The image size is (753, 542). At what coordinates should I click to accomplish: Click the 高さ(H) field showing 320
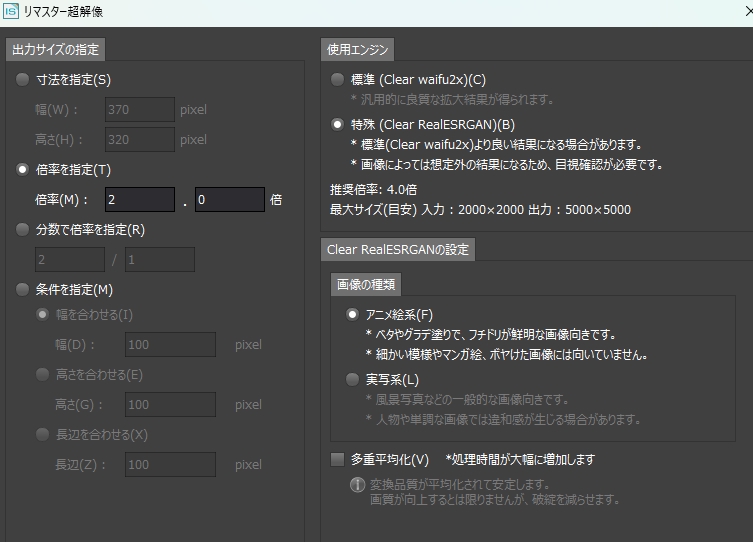[140, 139]
